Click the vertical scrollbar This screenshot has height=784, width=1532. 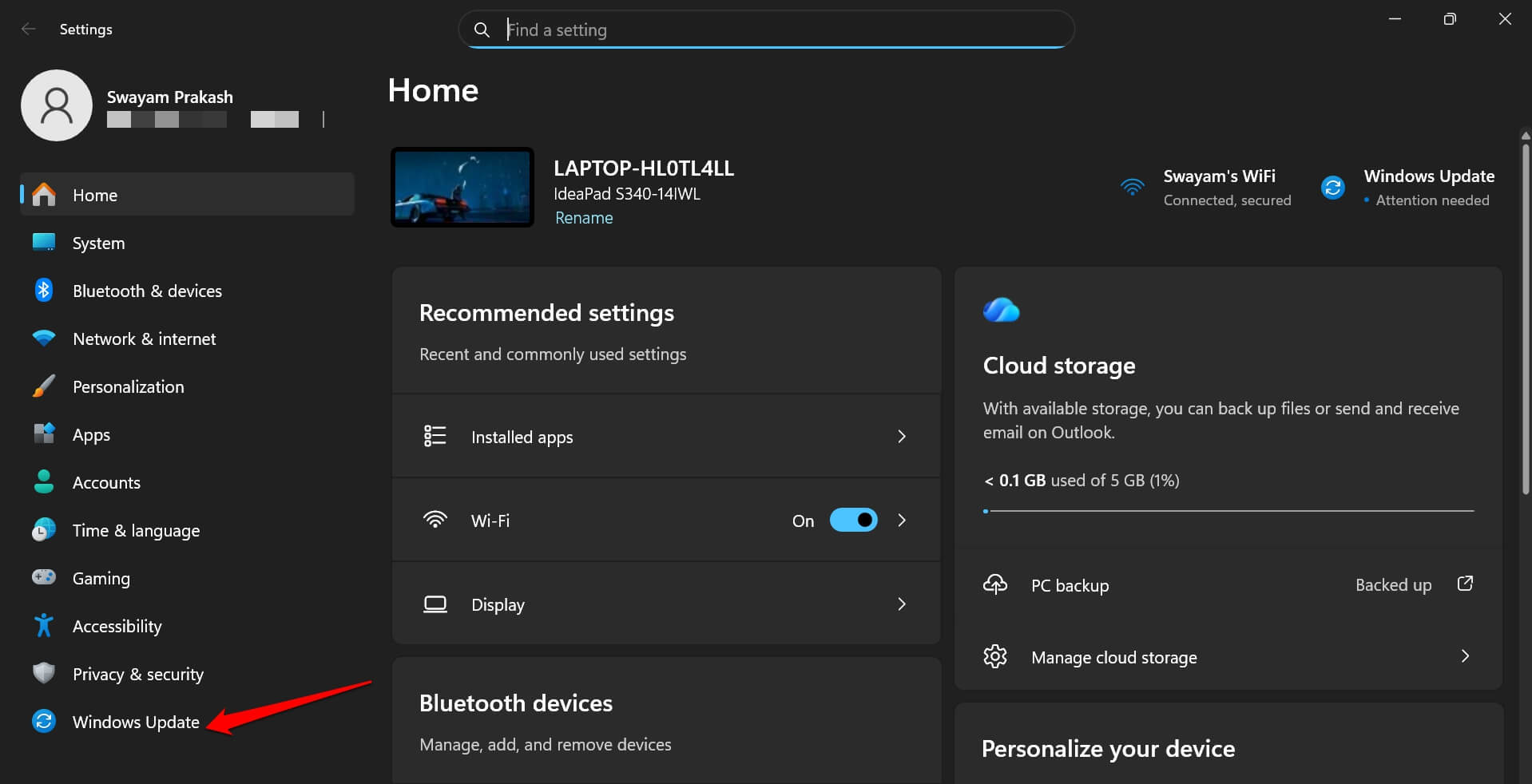coord(1526,319)
